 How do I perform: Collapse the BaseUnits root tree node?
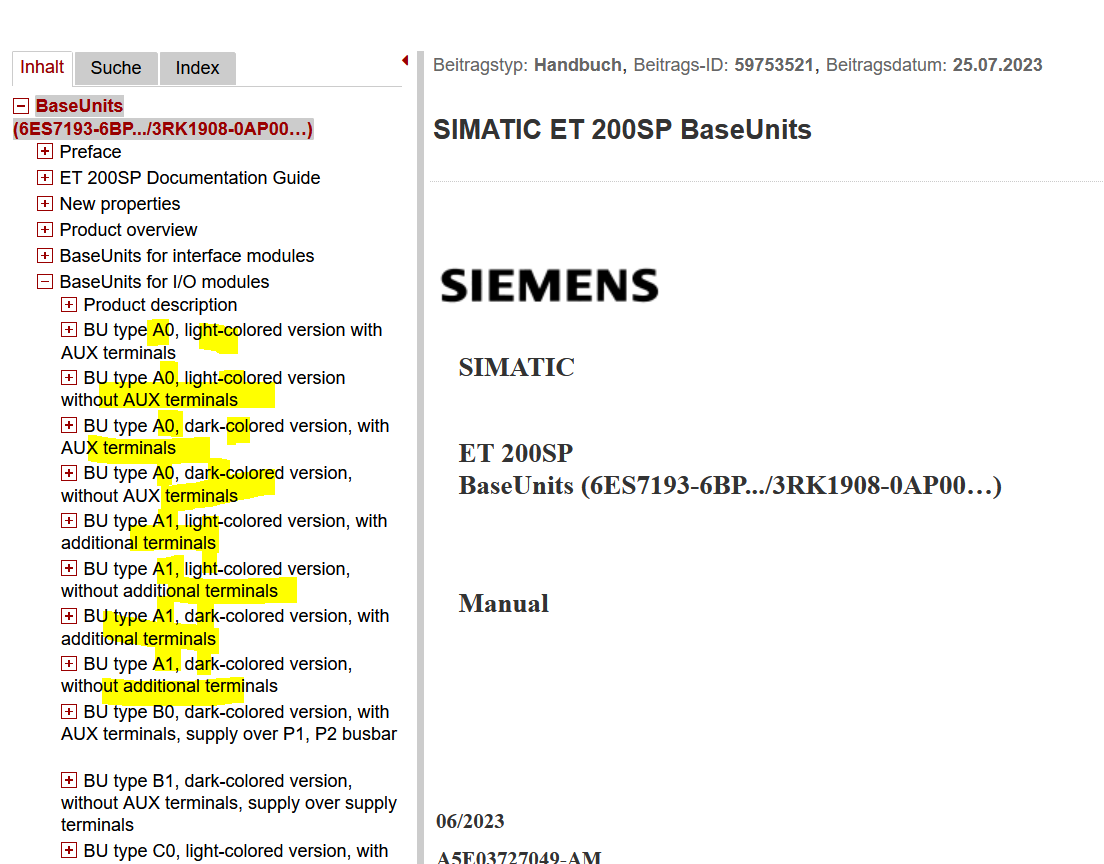pos(21,106)
